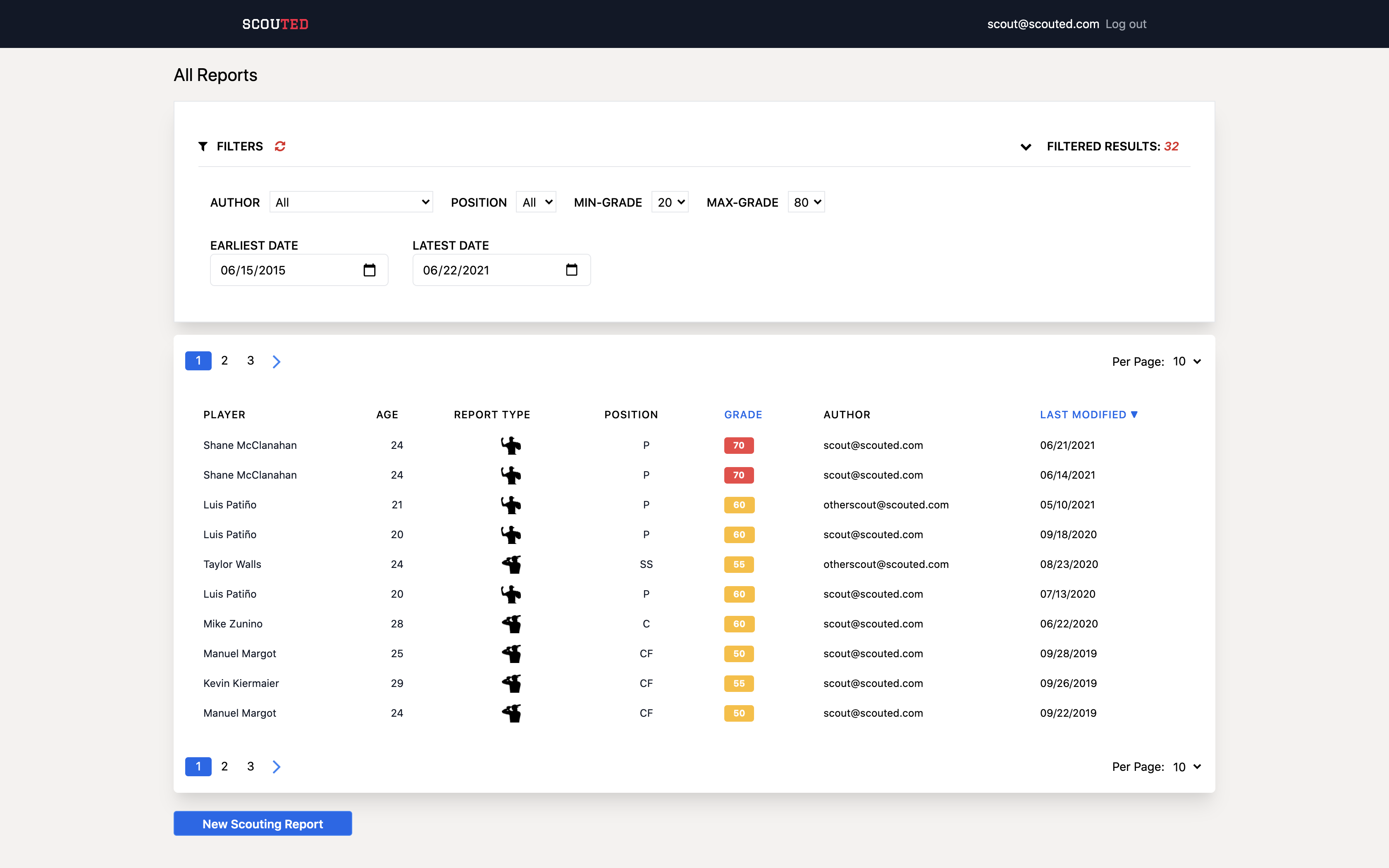The image size is (1389, 868).
Task: Click author otherscout@scouted.com in Taylor Walls row
Action: pyautogui.click(x=885, y=564)
